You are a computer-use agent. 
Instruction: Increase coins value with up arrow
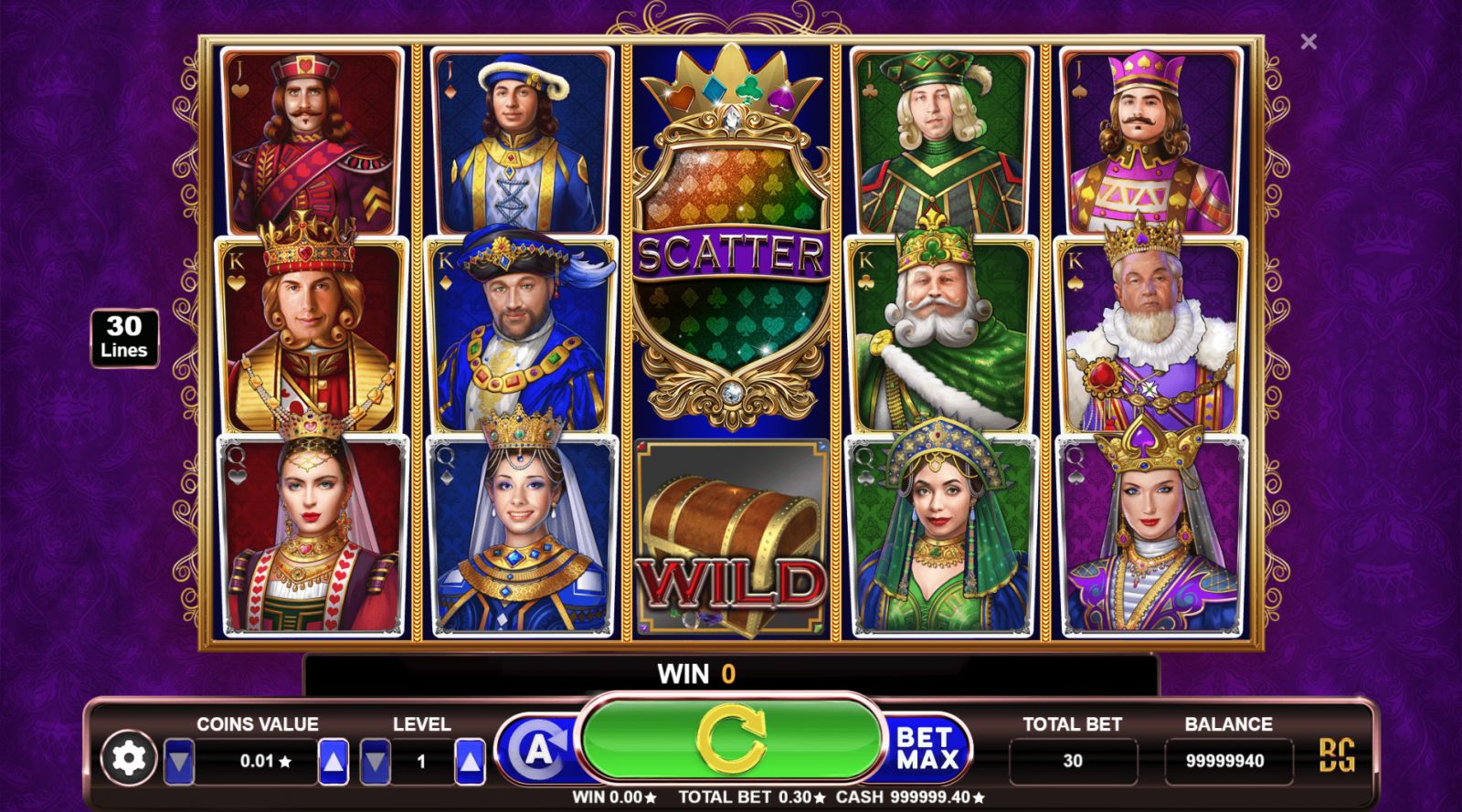click(x=334, y=761)
